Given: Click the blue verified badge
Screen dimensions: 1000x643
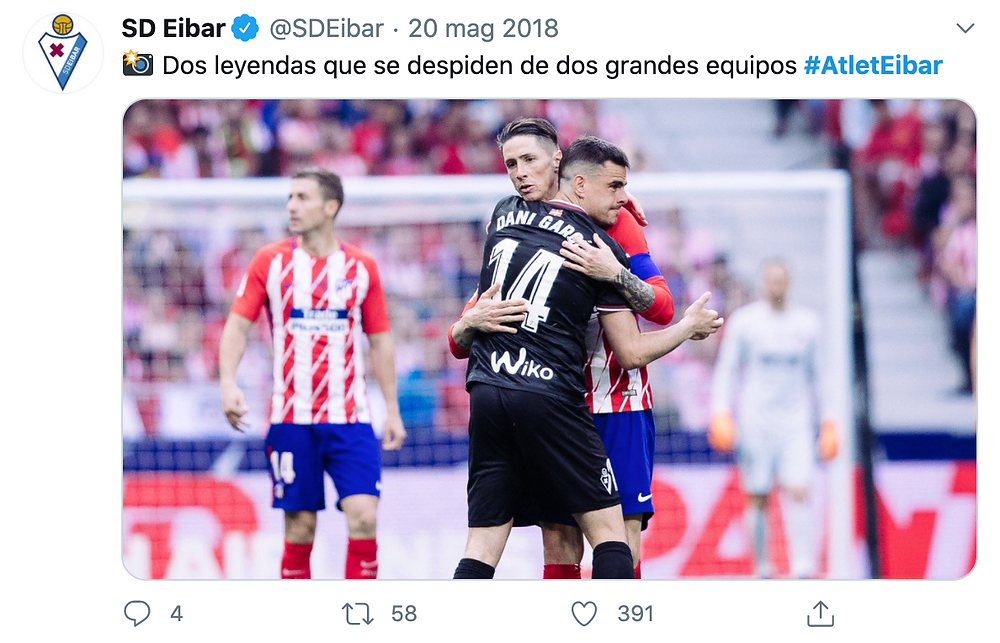Looking at the screenshot, I should 245,29.
